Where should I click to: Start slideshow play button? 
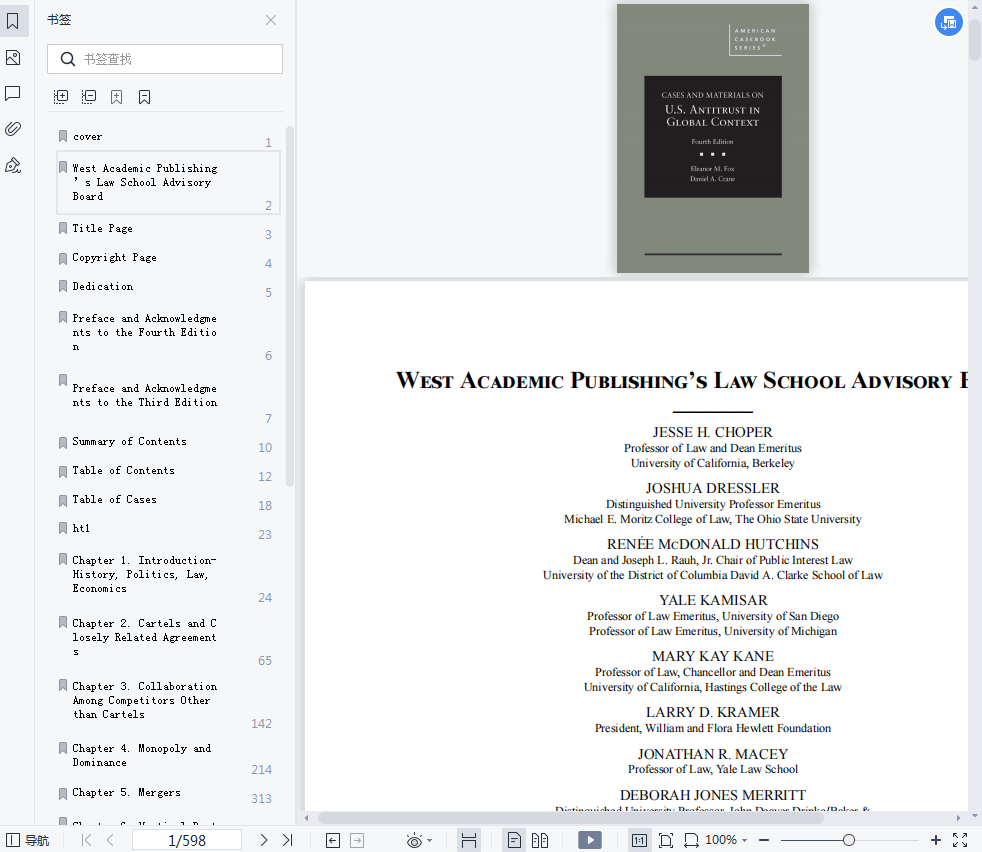[590, 840]
